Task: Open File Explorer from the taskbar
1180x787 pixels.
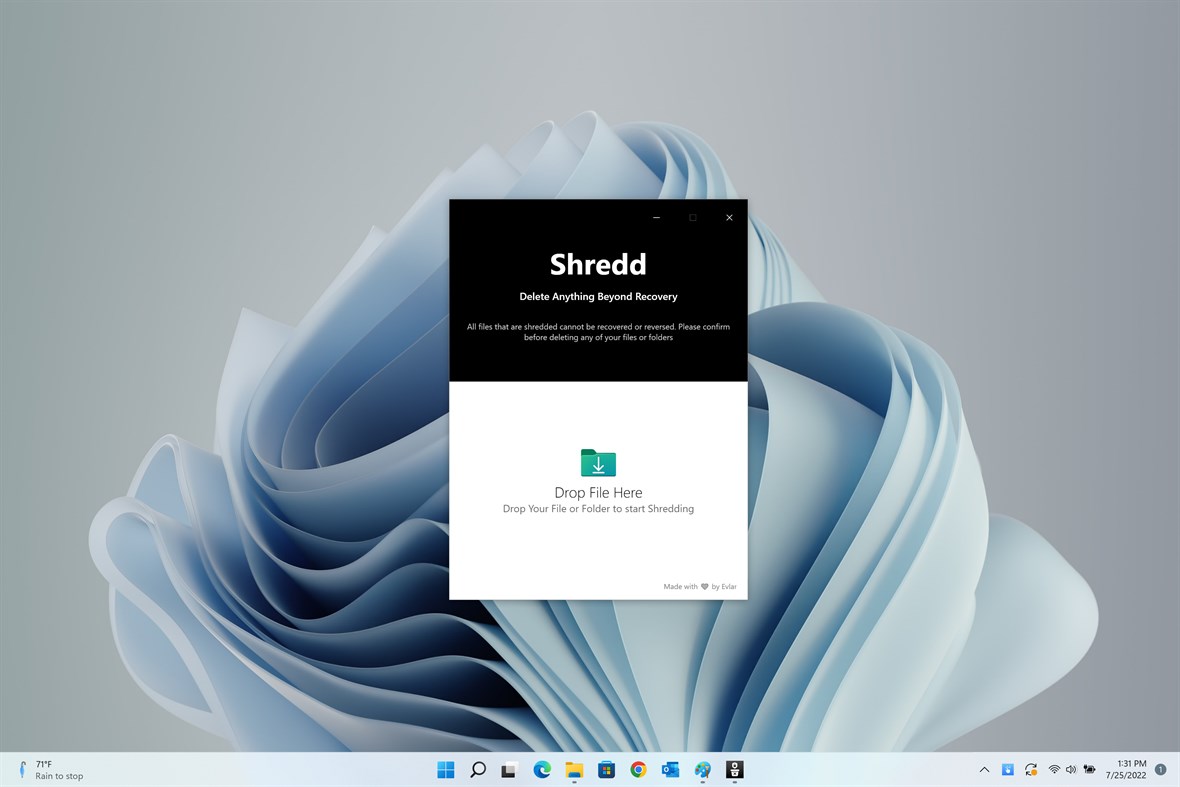Action: click(574, 770)
